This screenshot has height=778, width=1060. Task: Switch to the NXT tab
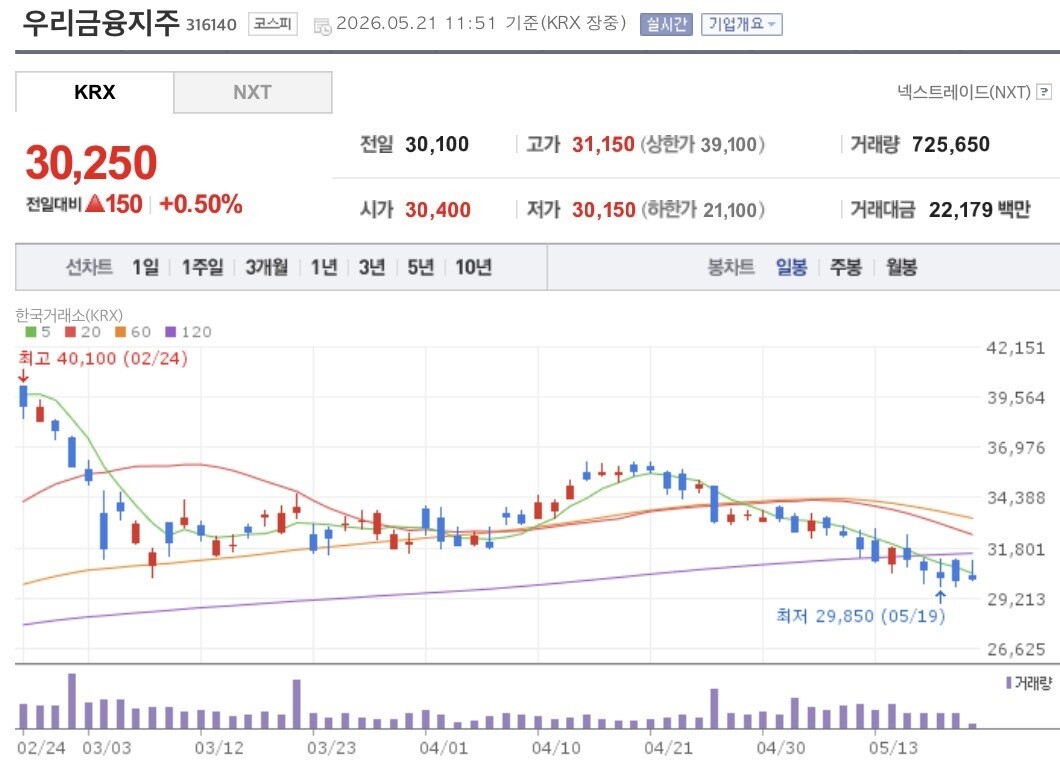tap(252, 92)
